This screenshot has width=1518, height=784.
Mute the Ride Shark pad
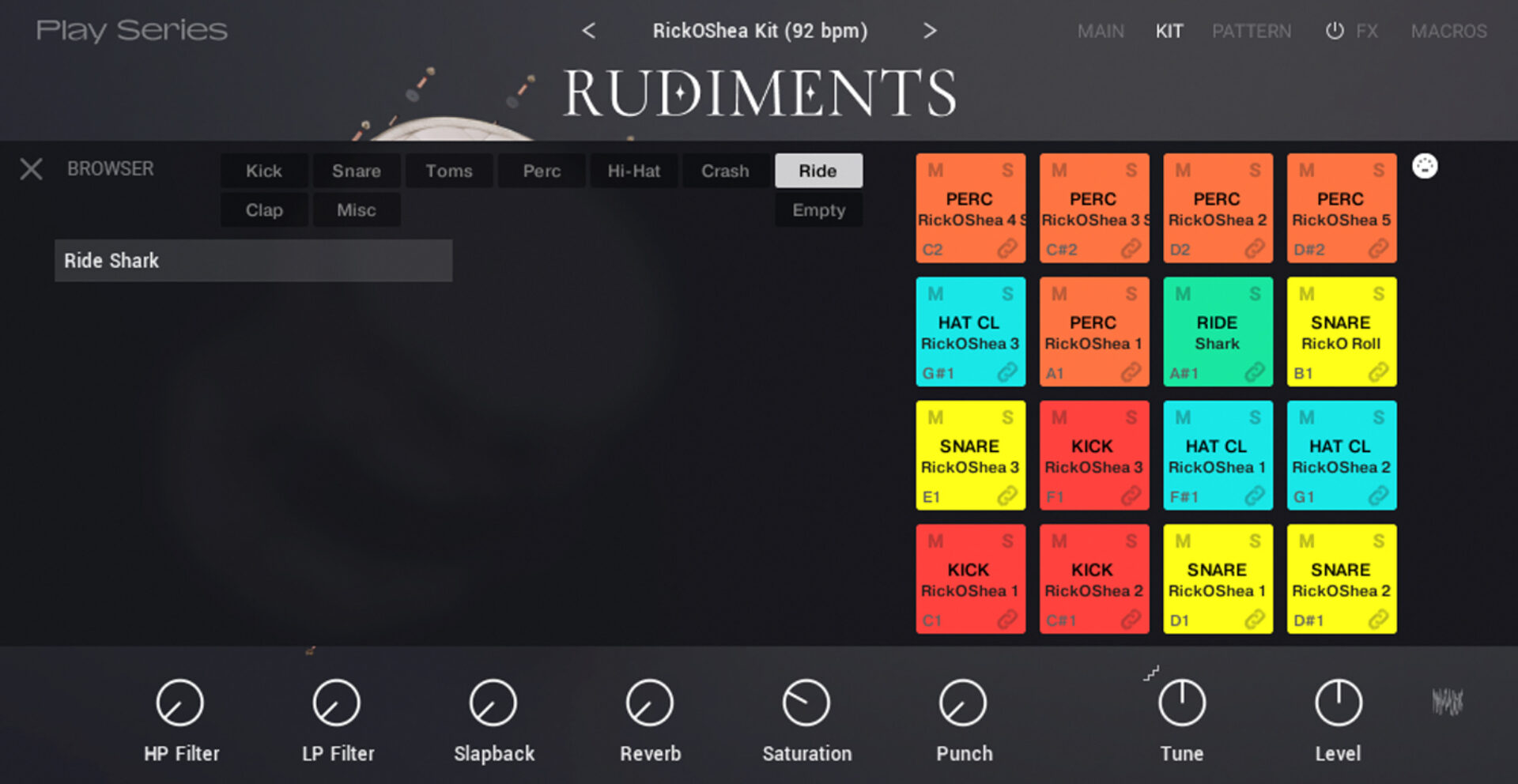click(1183, 294)
